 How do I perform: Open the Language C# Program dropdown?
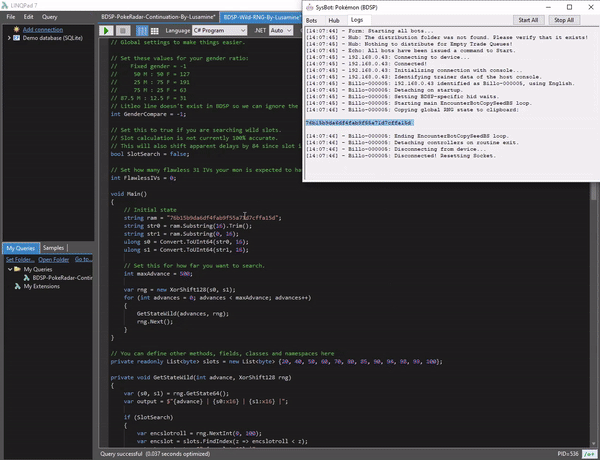[219, 31]
